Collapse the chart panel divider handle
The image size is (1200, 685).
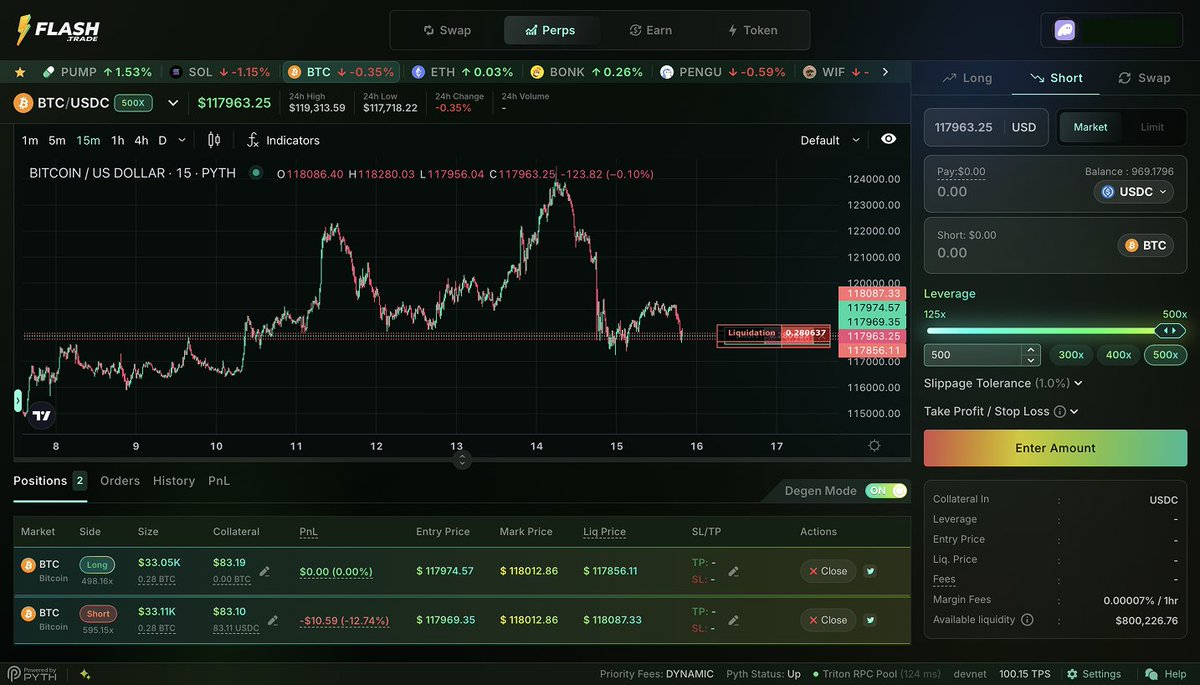462,460
